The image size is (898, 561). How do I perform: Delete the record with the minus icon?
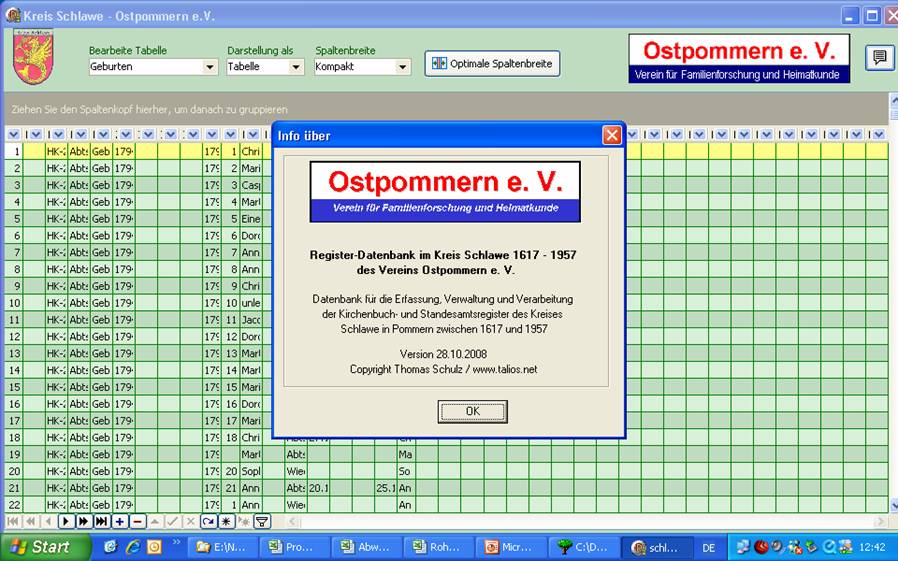(x=137, y=522)
